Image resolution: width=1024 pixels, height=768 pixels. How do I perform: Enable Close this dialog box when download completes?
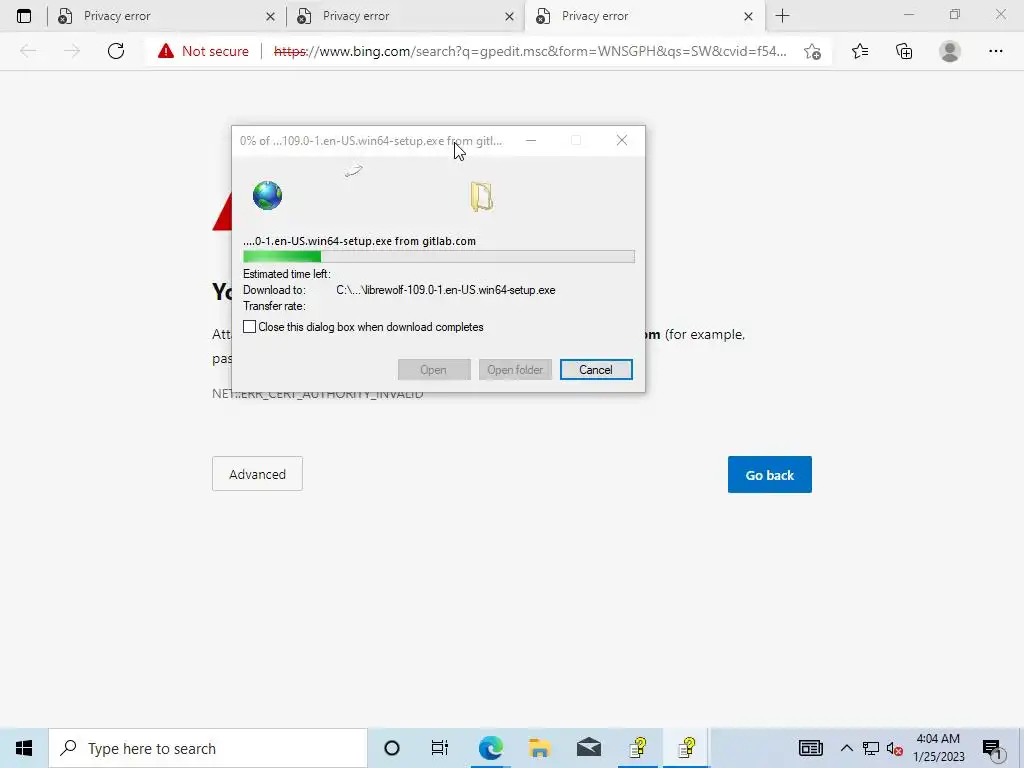click(249, 327)
